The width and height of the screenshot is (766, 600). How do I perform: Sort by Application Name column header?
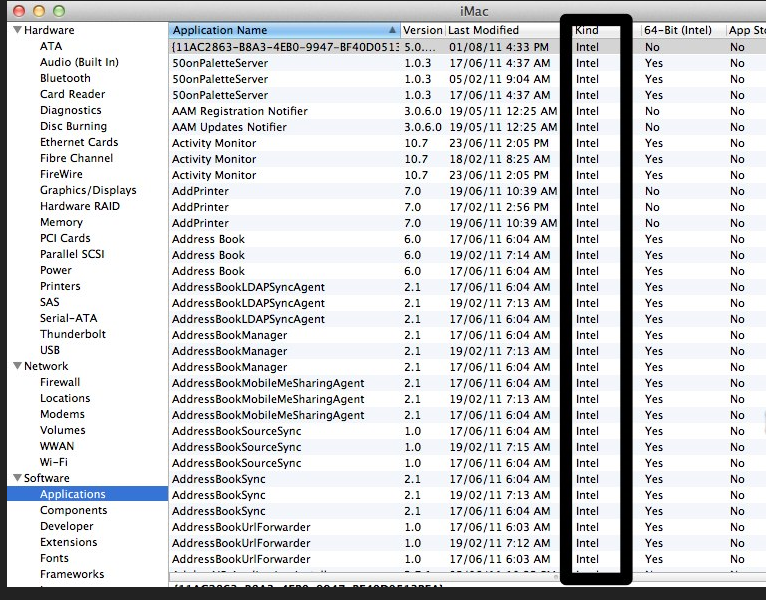tap(284, 30)
